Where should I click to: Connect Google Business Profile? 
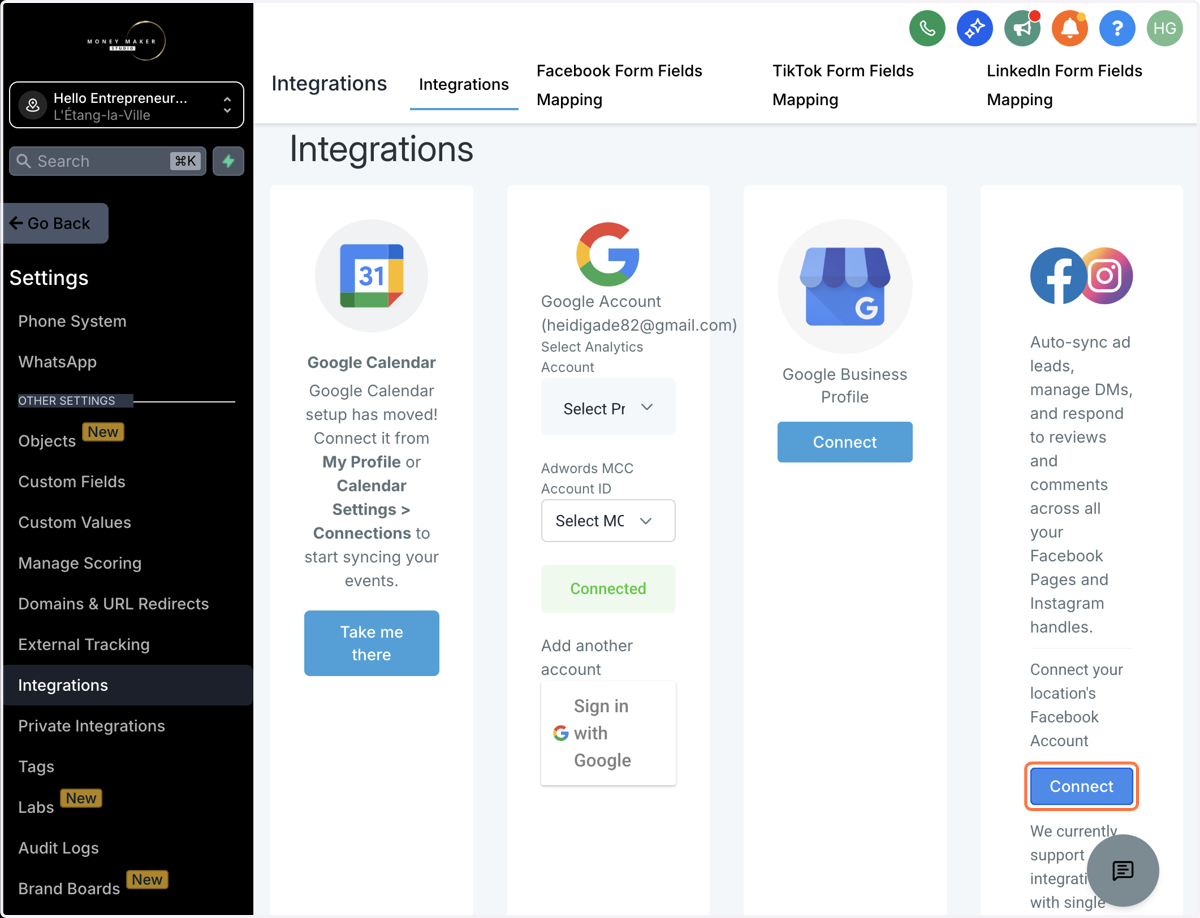point(845,442)
